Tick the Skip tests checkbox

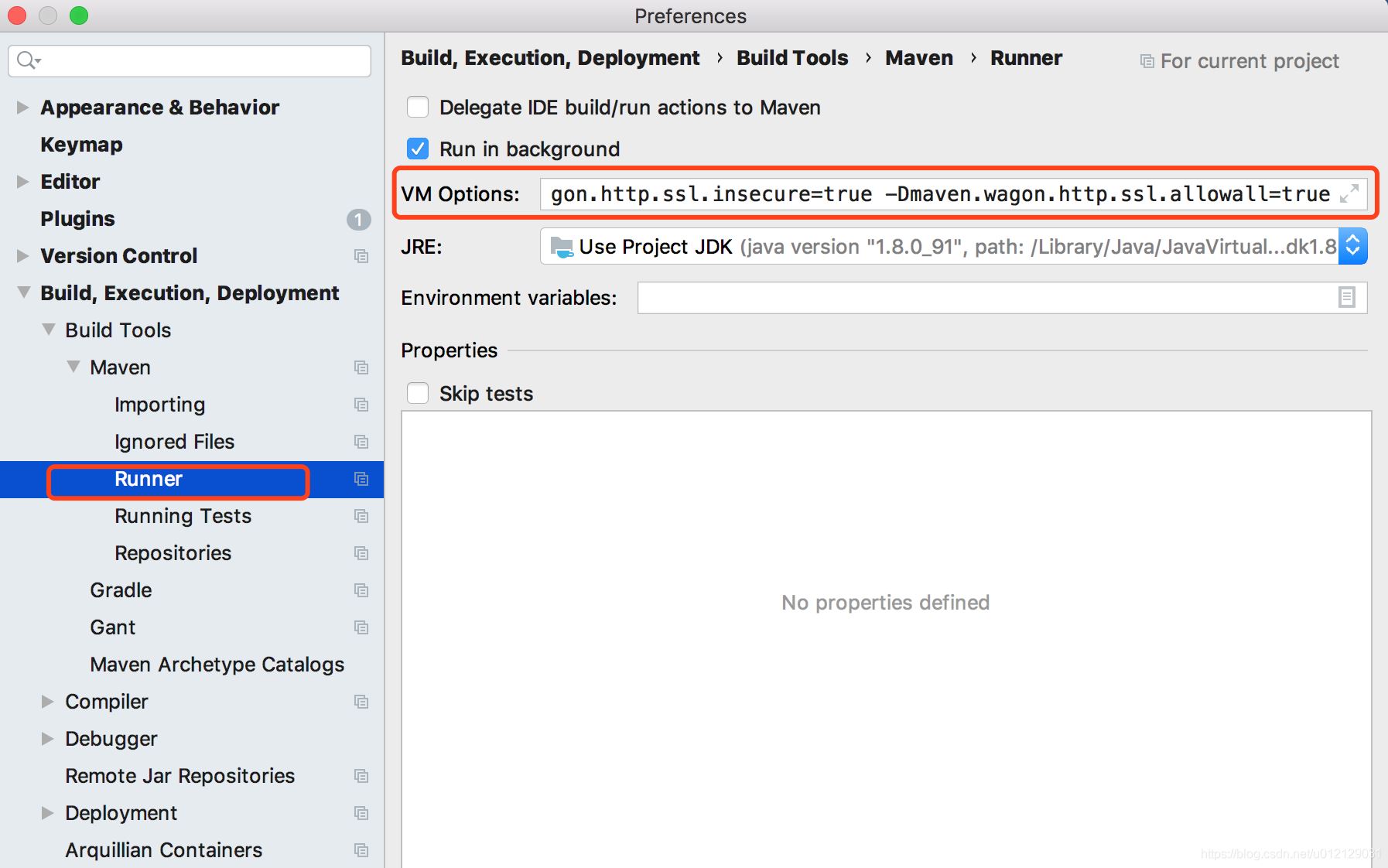[418, 393]
